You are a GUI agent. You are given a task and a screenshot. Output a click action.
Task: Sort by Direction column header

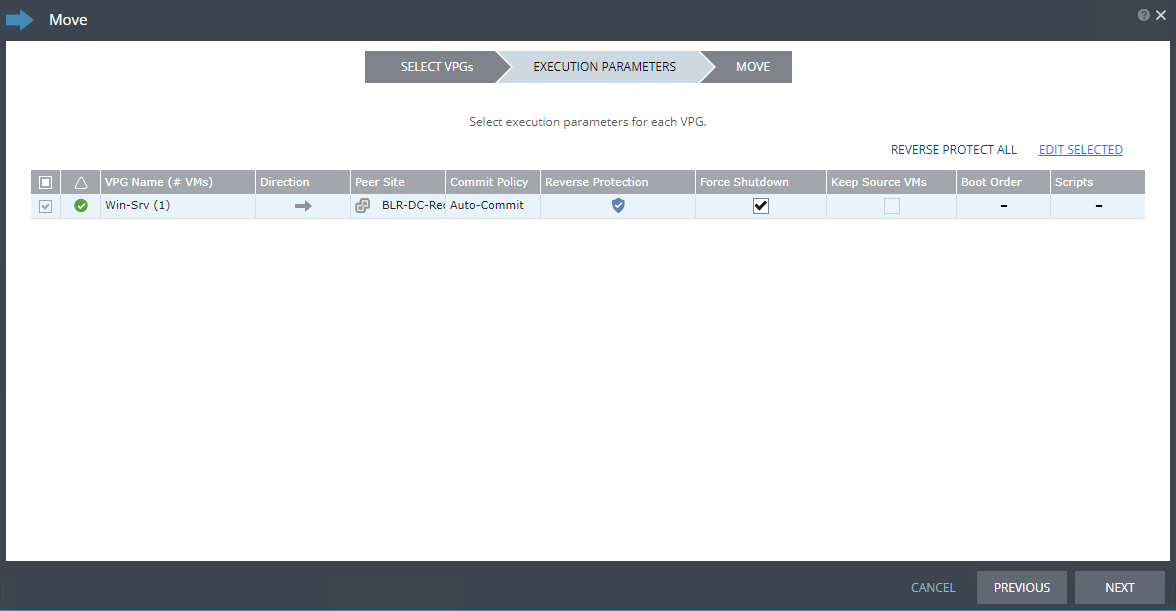point(303,182)
